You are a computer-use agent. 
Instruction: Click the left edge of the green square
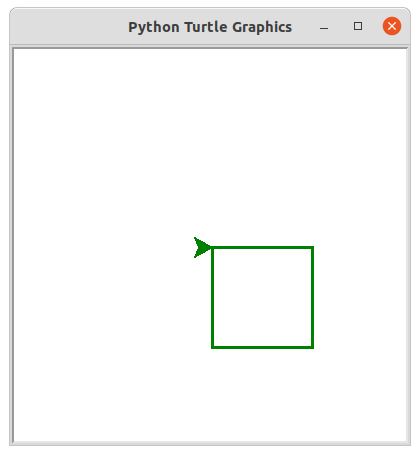[x=212, y=298]
